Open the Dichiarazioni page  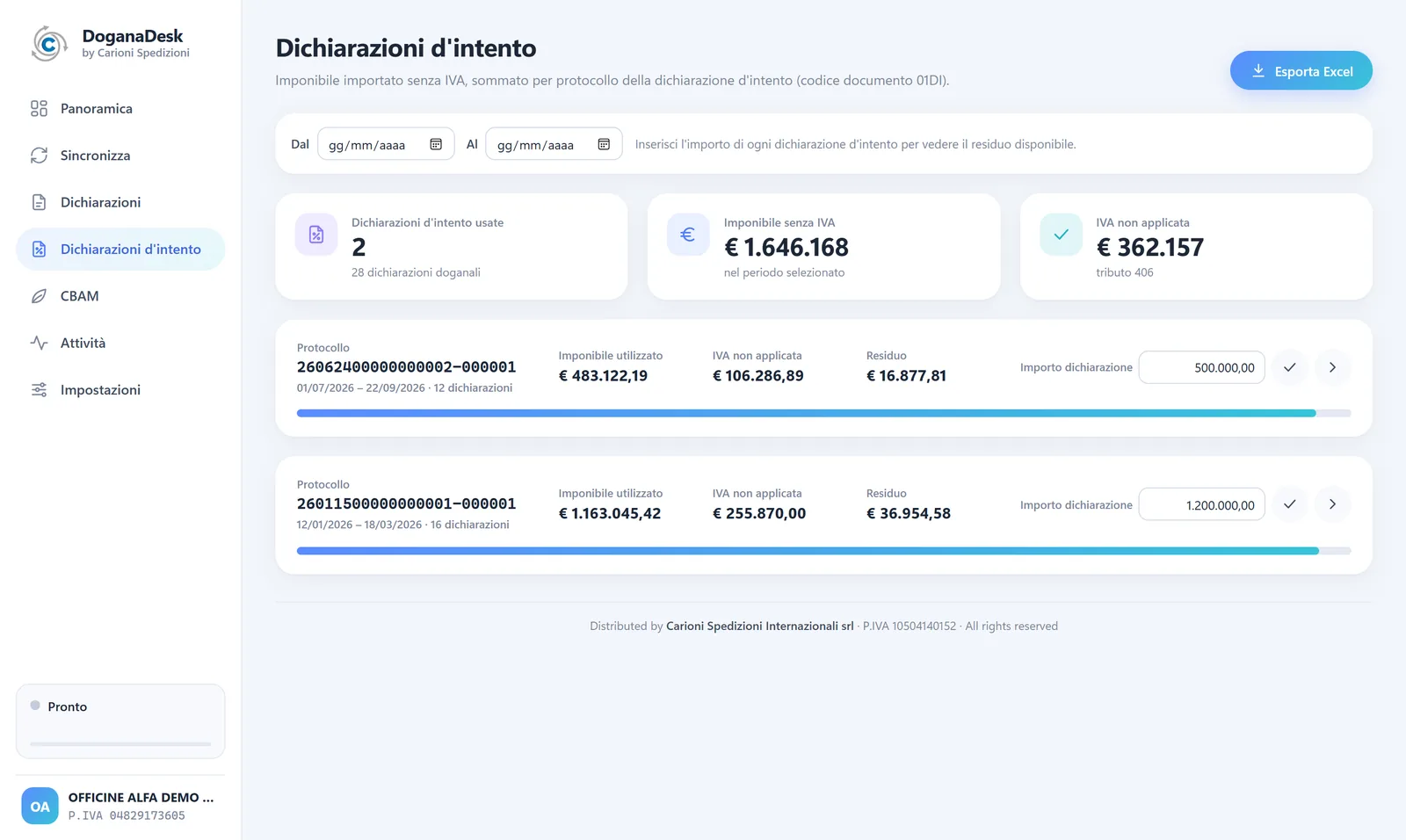coord(120,202)
